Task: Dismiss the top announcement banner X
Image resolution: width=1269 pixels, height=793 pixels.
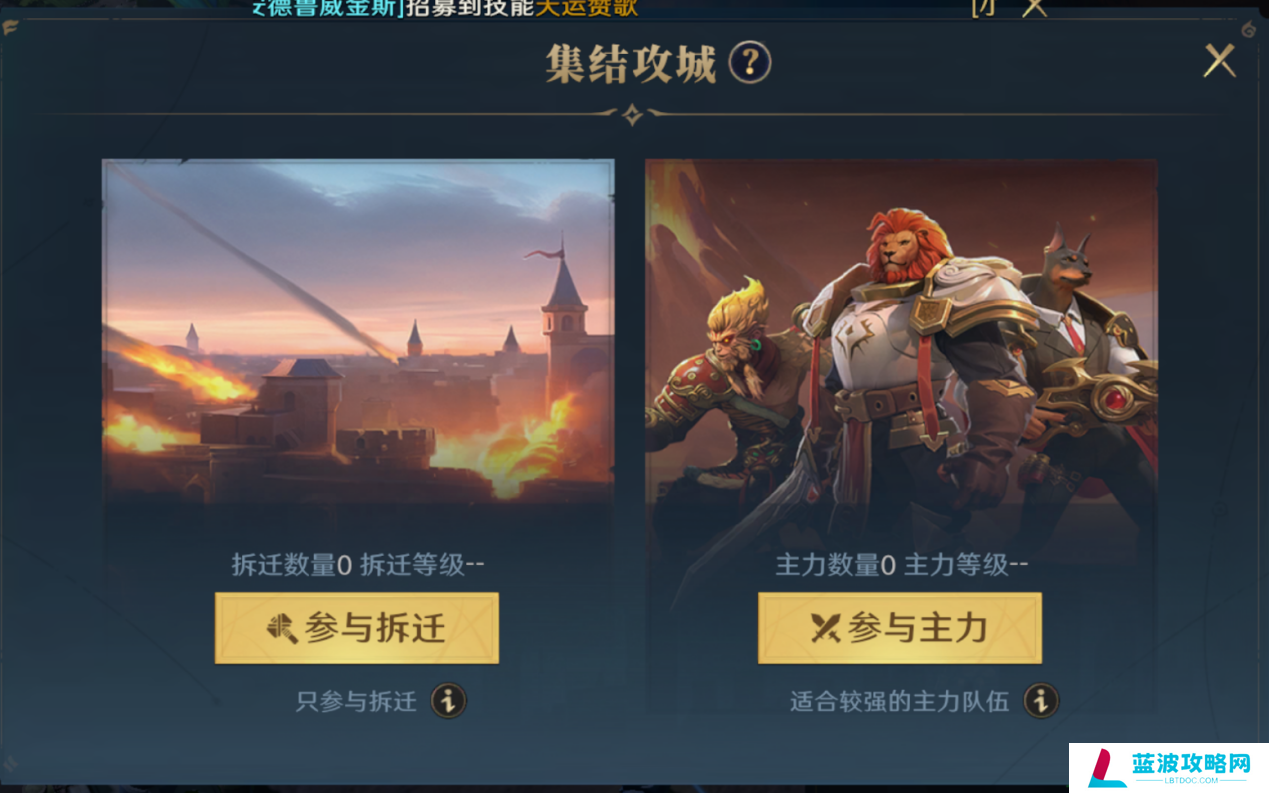Action: (x=1033, y=7)
